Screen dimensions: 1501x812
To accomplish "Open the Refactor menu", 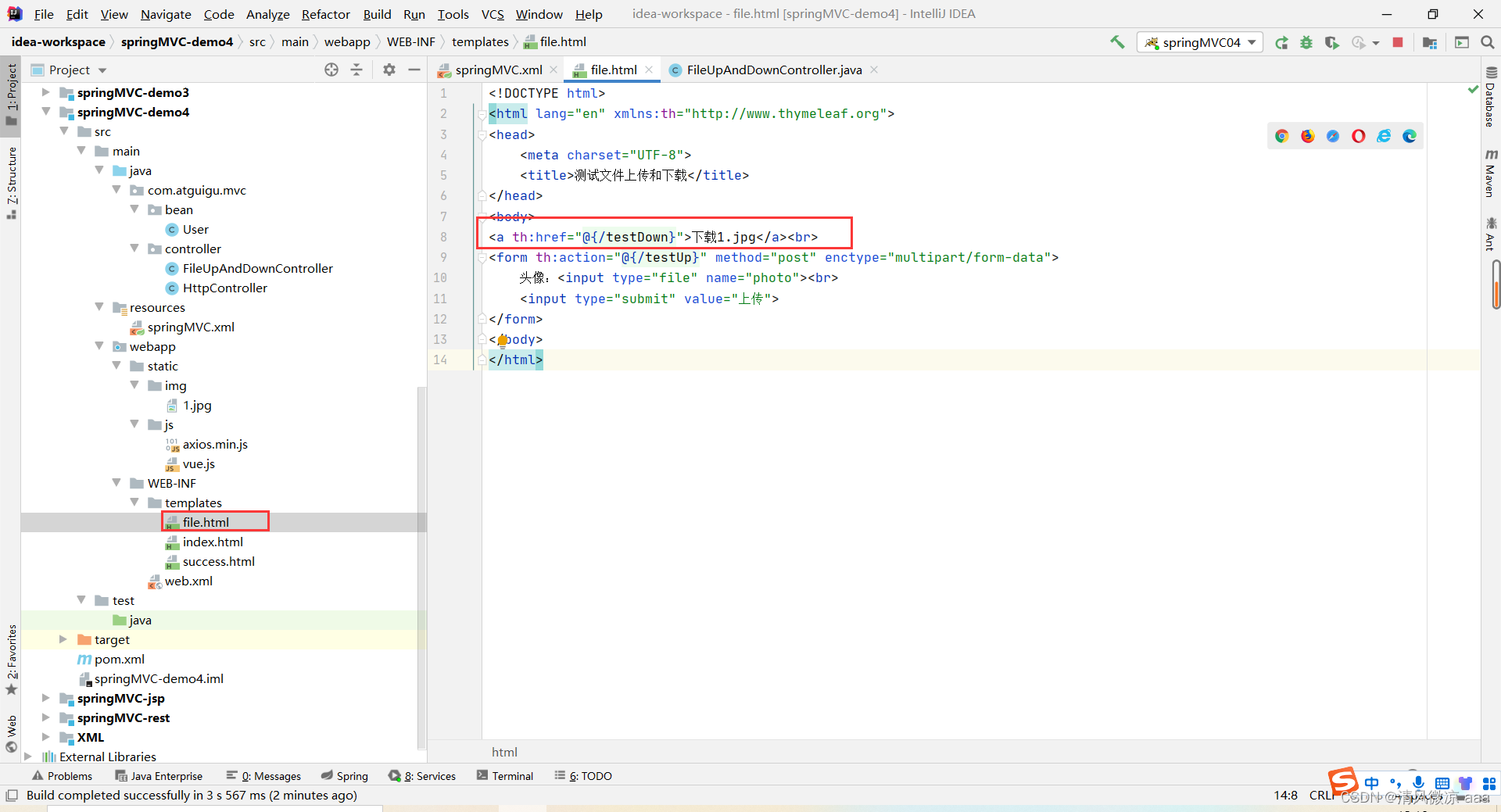I will click(326, 14).
